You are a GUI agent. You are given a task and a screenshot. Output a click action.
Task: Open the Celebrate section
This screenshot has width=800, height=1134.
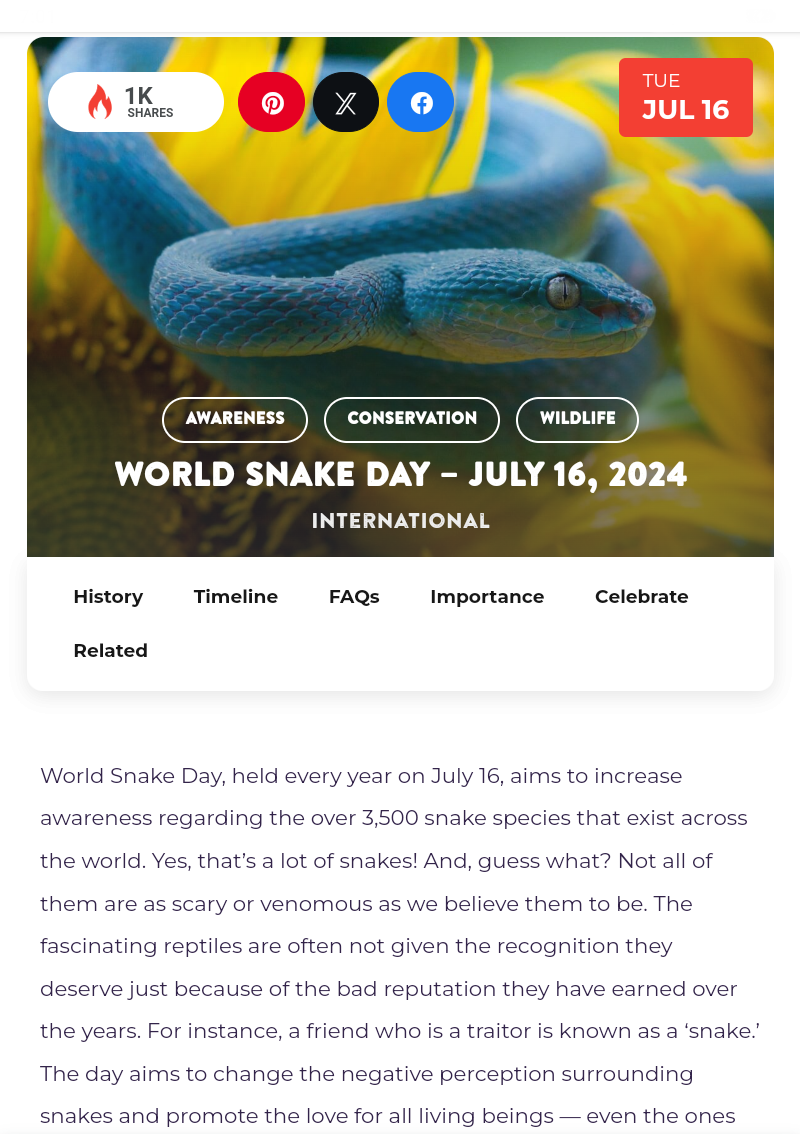(641, 596)
